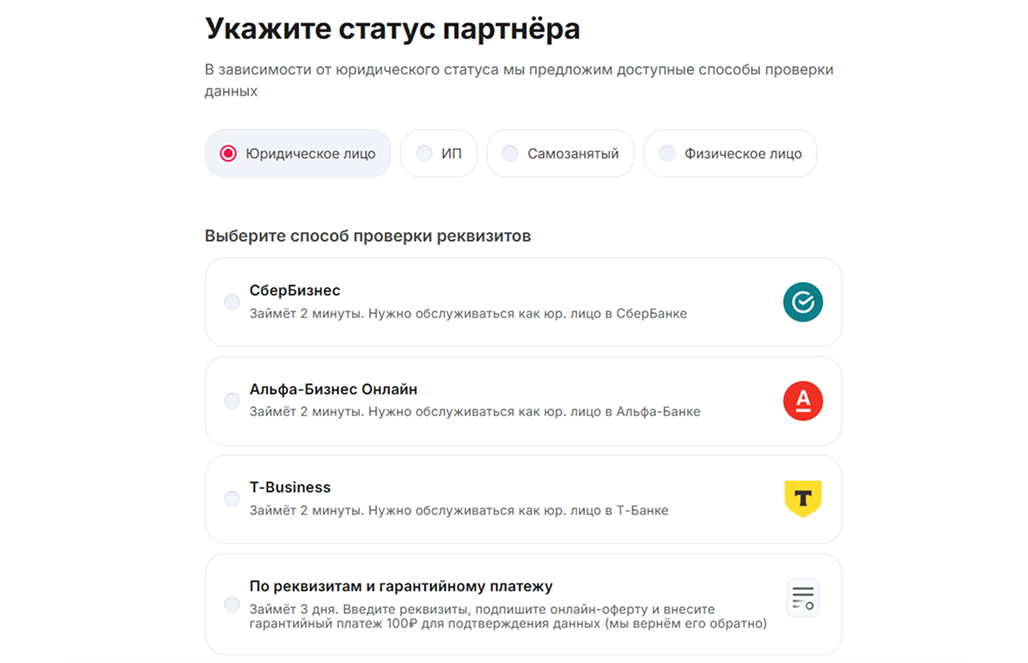Image resolution: width=1028 pixels, height=663 pixels.
Task: Click the СберБизнес card title
Action: [x=295, y=291]
